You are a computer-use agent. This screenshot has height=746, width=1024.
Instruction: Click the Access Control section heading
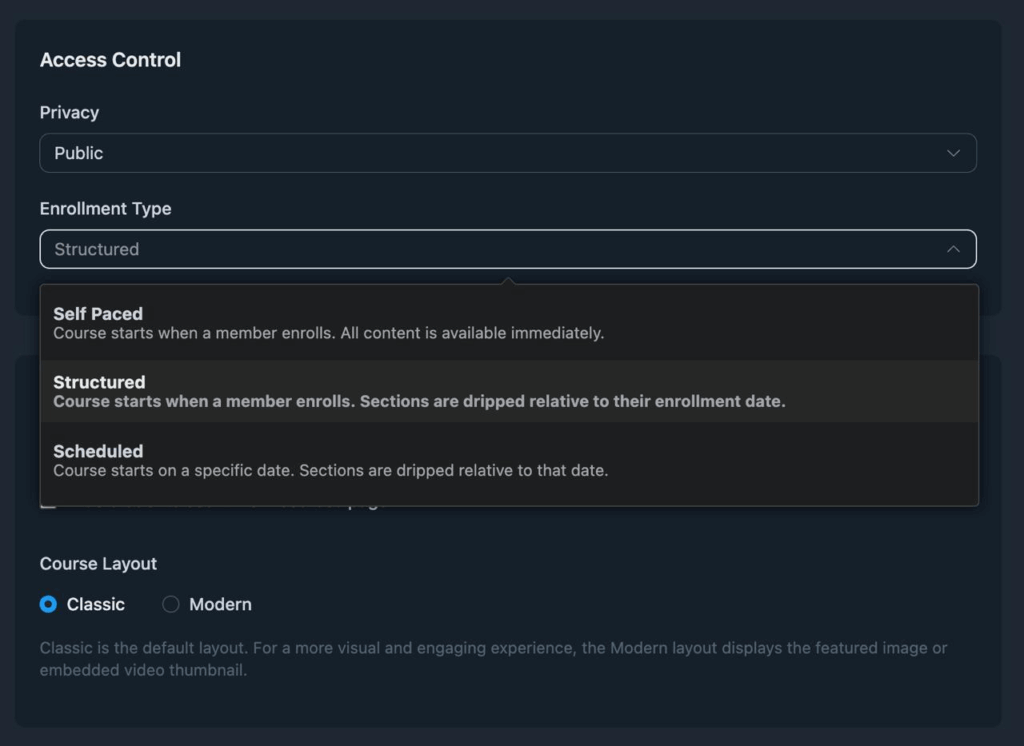click(x=110, y=60)
